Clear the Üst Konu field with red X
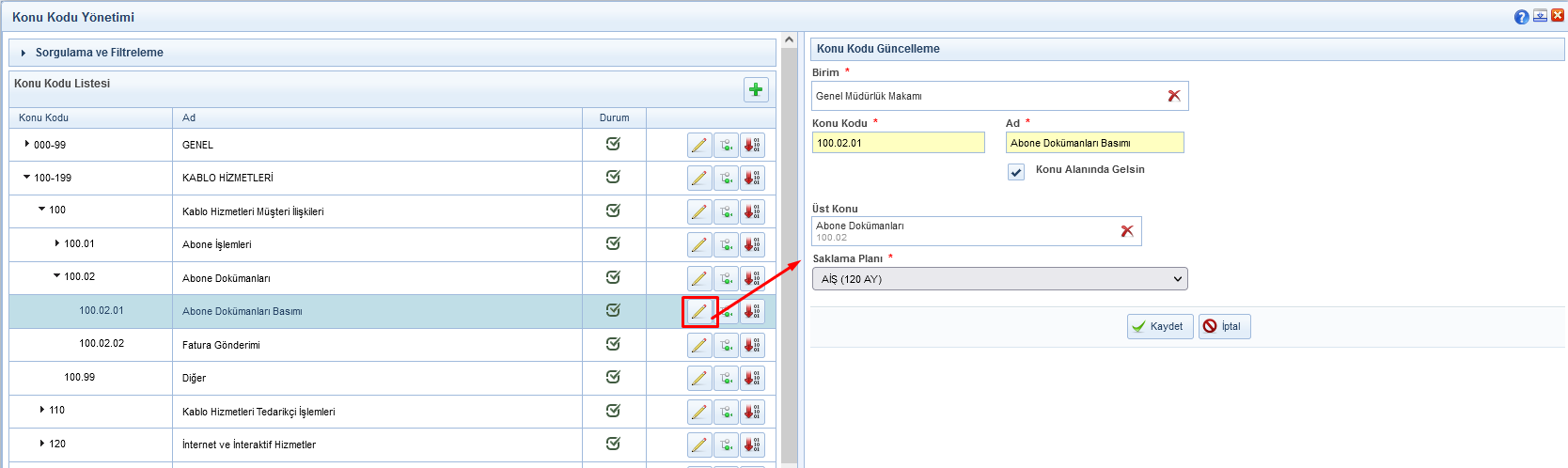The width and height of the screenshot is (1568, 468). (x=1127, y=231)
